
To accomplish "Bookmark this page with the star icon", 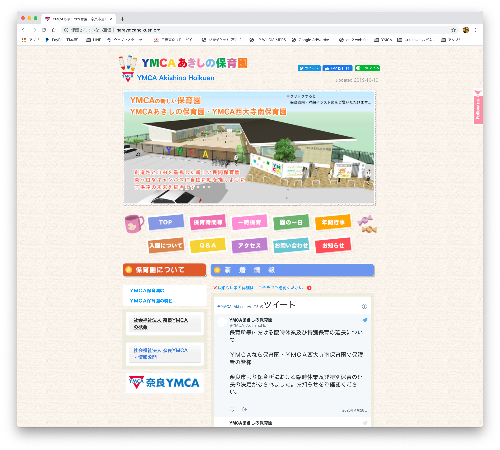I will pyautogui.click(x=454, y=30).
